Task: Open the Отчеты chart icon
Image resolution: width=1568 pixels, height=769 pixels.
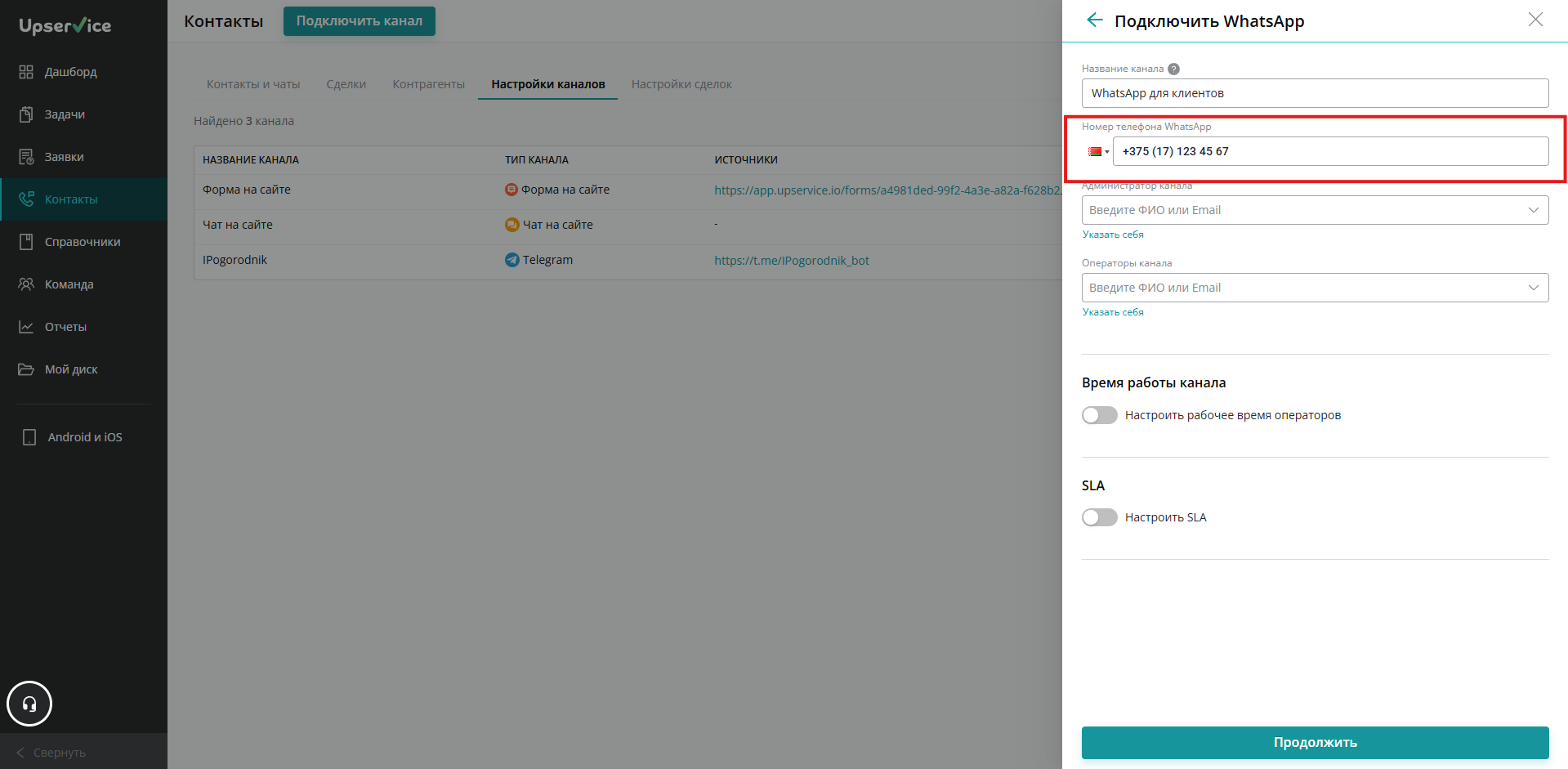Action: click(x=26, y=327)
